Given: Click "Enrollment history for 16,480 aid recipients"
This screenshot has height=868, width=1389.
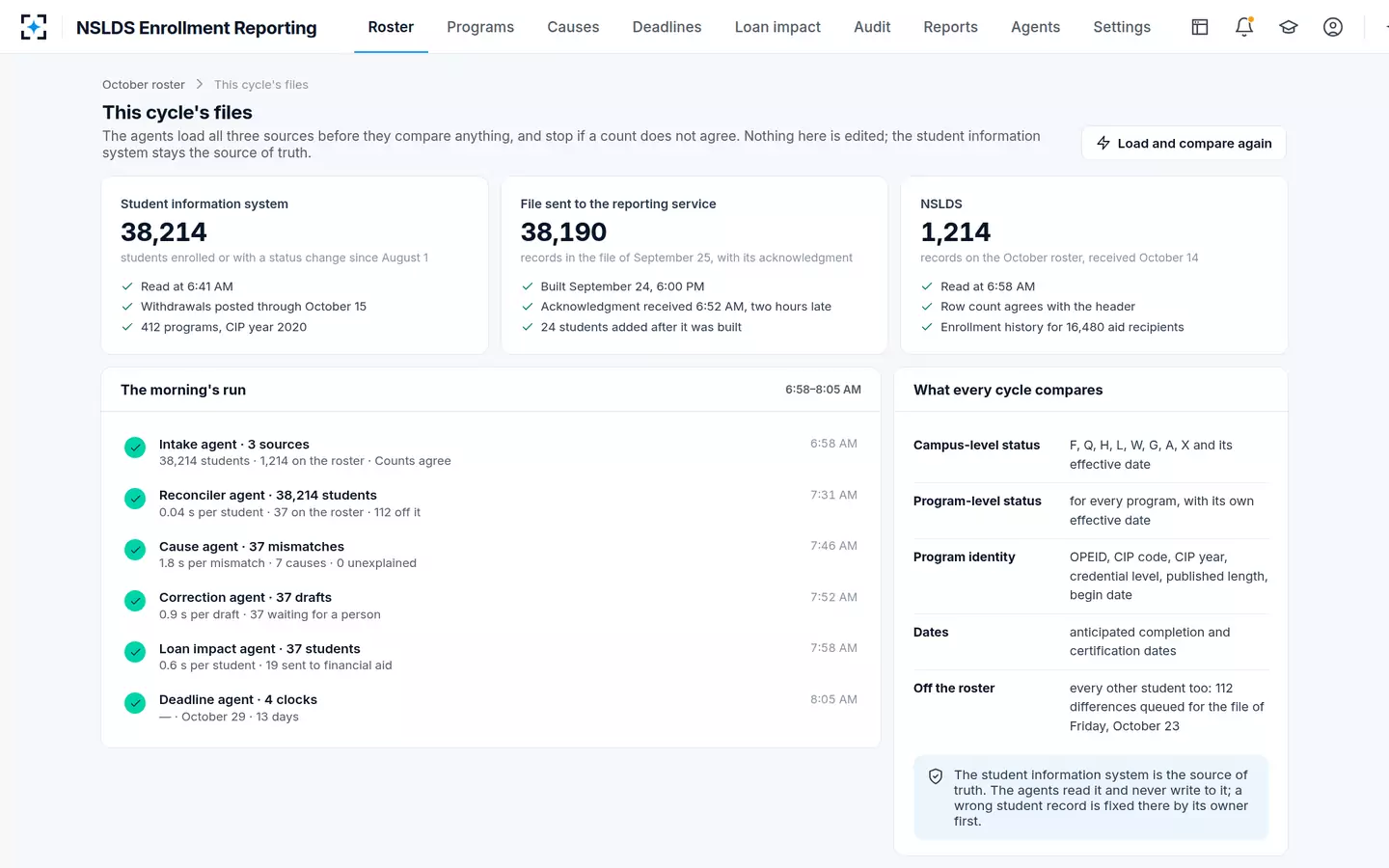Looking at the screenshot, I should (1062, 327).
